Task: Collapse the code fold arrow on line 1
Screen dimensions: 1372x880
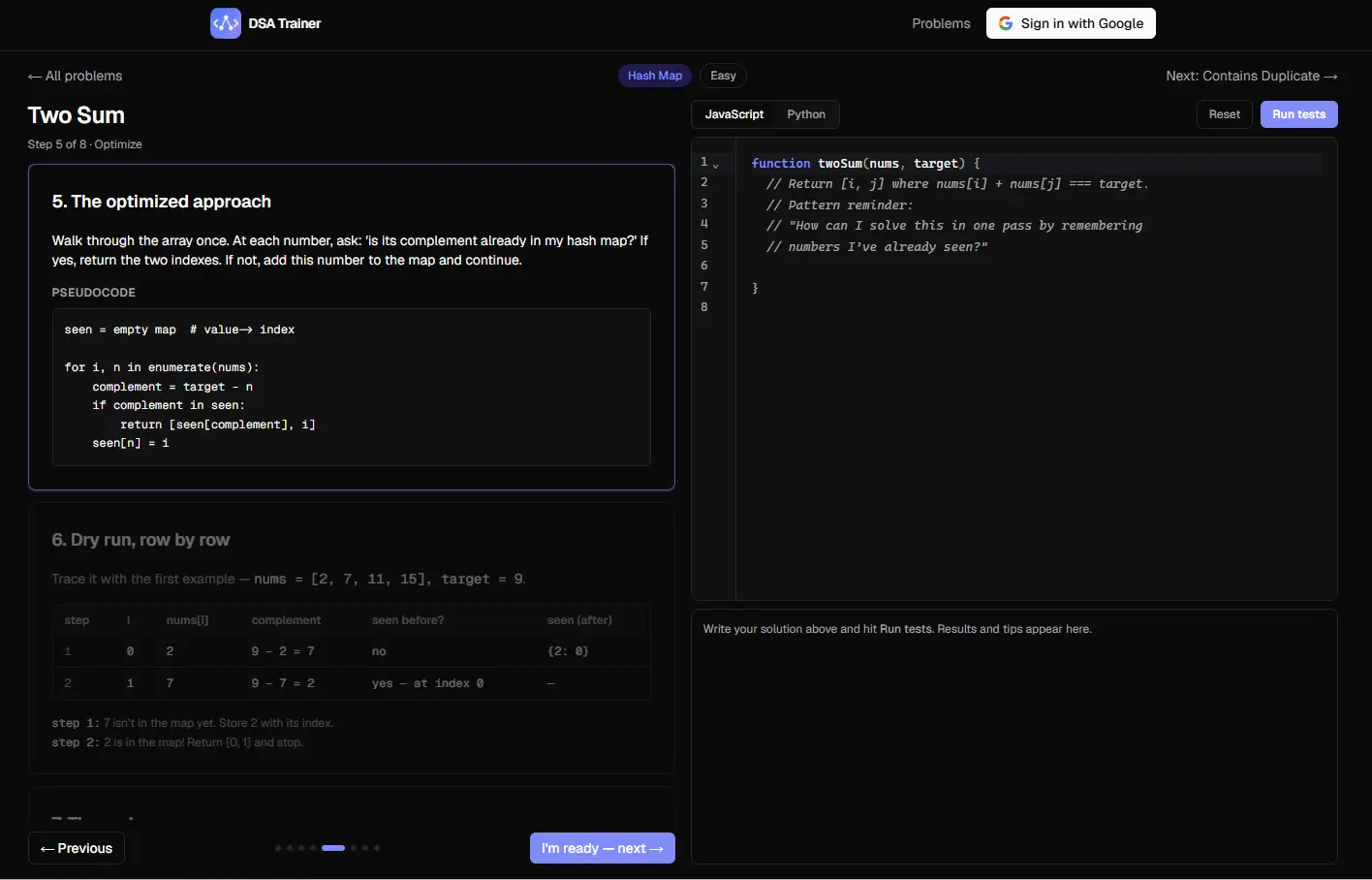Action: pyautogui.click(x=716, y=166)
